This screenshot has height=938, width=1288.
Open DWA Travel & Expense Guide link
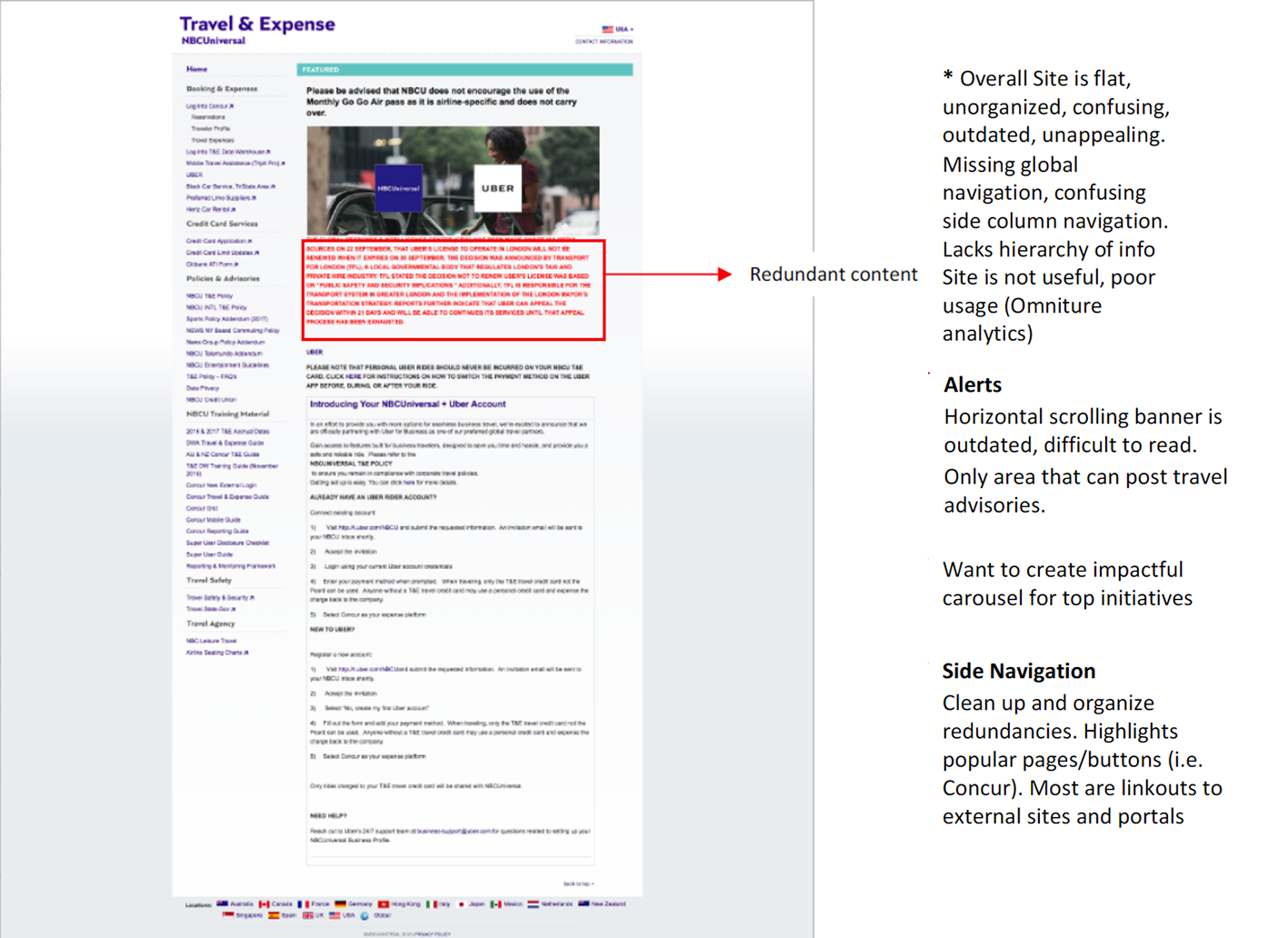[x=225, y=443]
